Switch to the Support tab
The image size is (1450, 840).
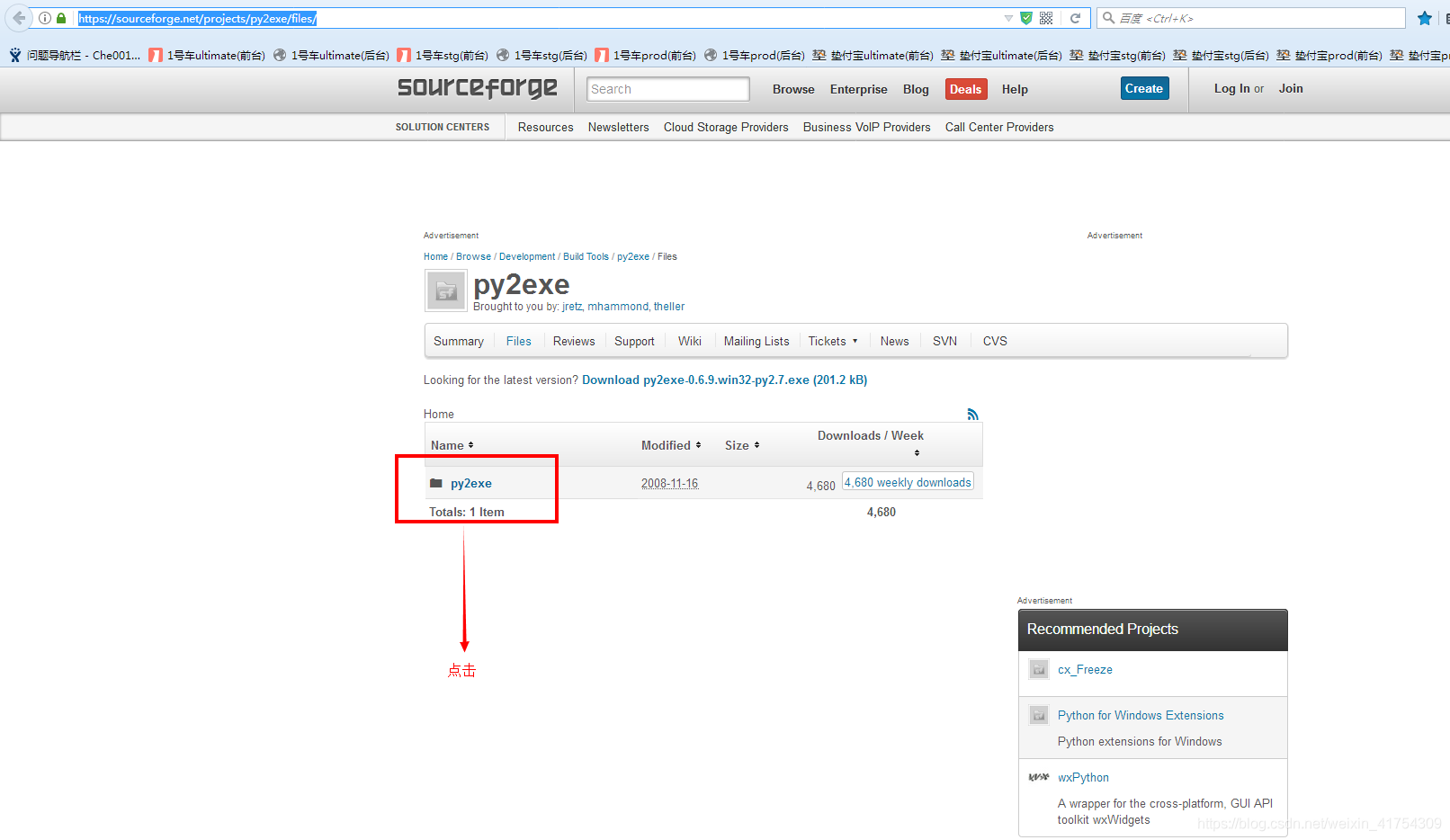[634, 341]
